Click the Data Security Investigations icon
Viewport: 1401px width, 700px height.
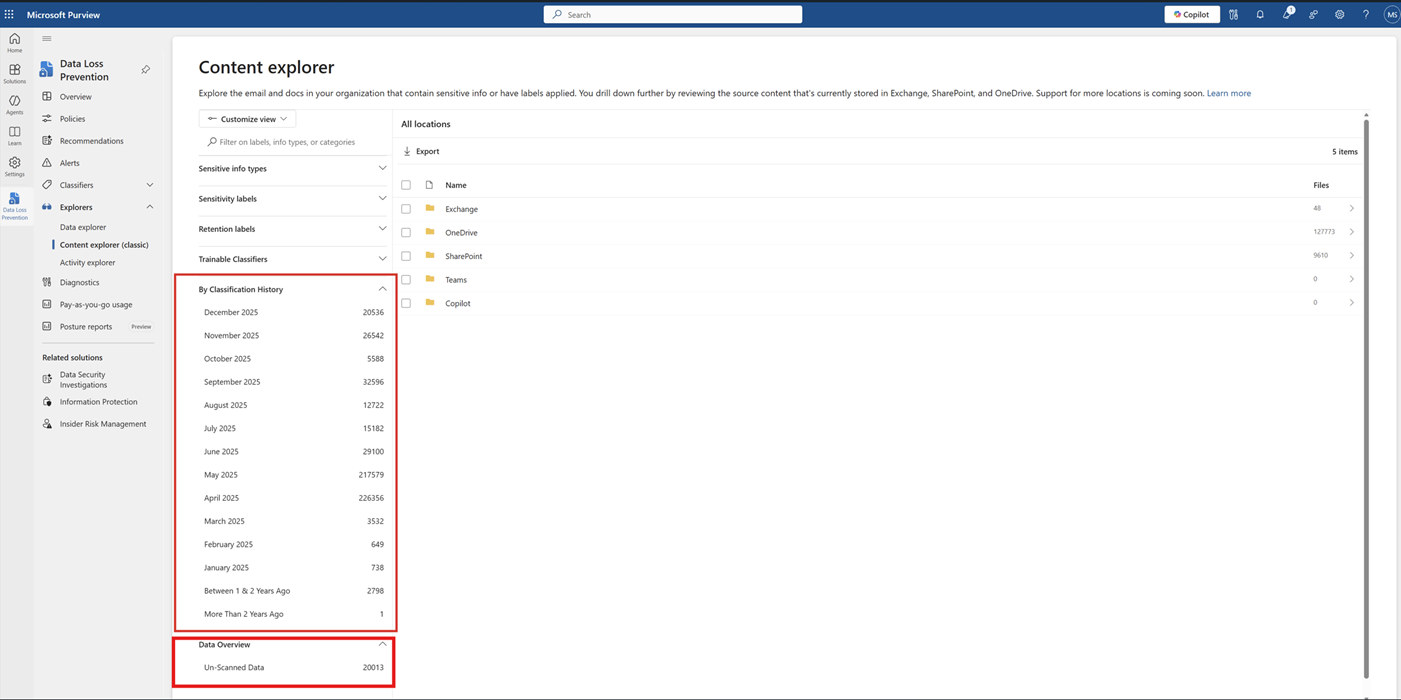coord(47,379)
